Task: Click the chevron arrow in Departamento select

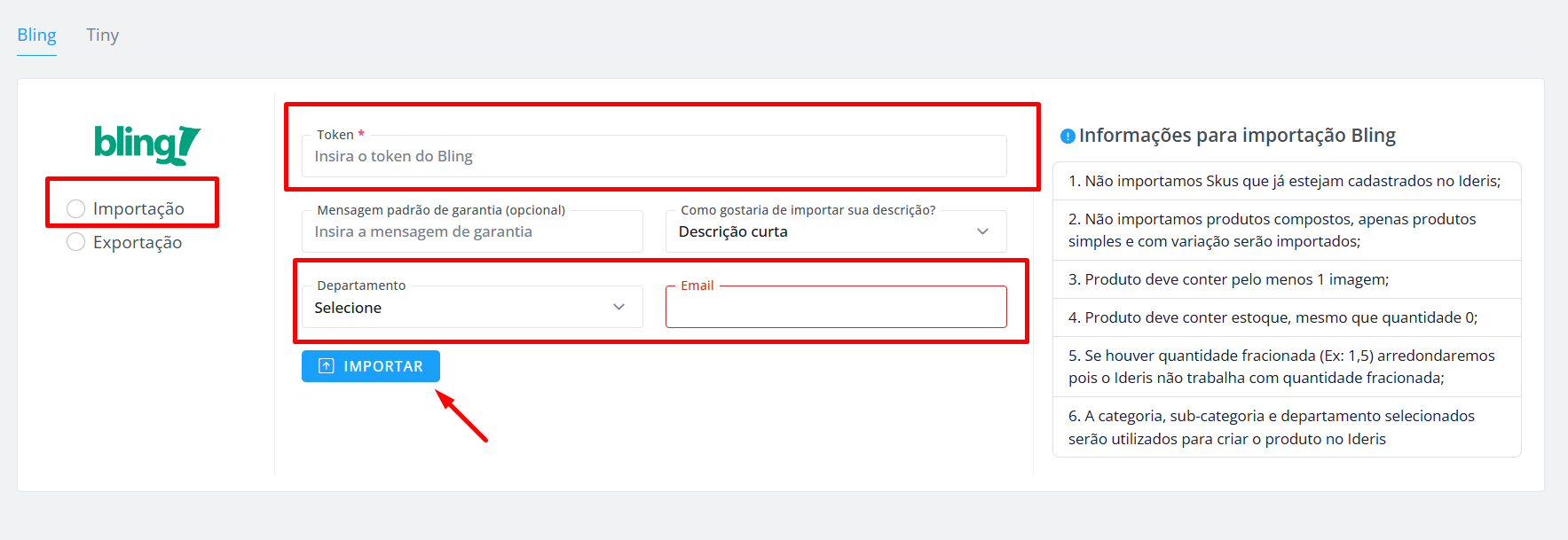Action: pyautogui.click(x=619, y=307)
